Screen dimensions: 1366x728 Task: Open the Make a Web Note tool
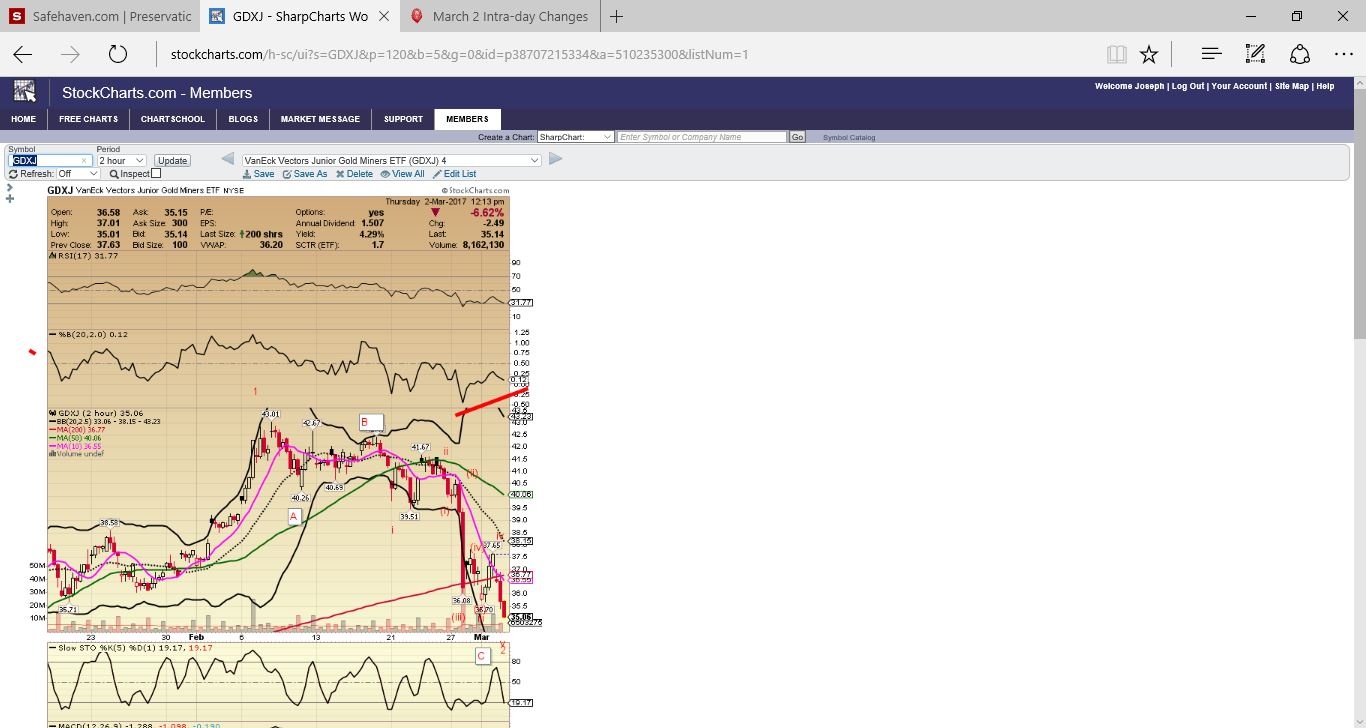click(1256, 54)
